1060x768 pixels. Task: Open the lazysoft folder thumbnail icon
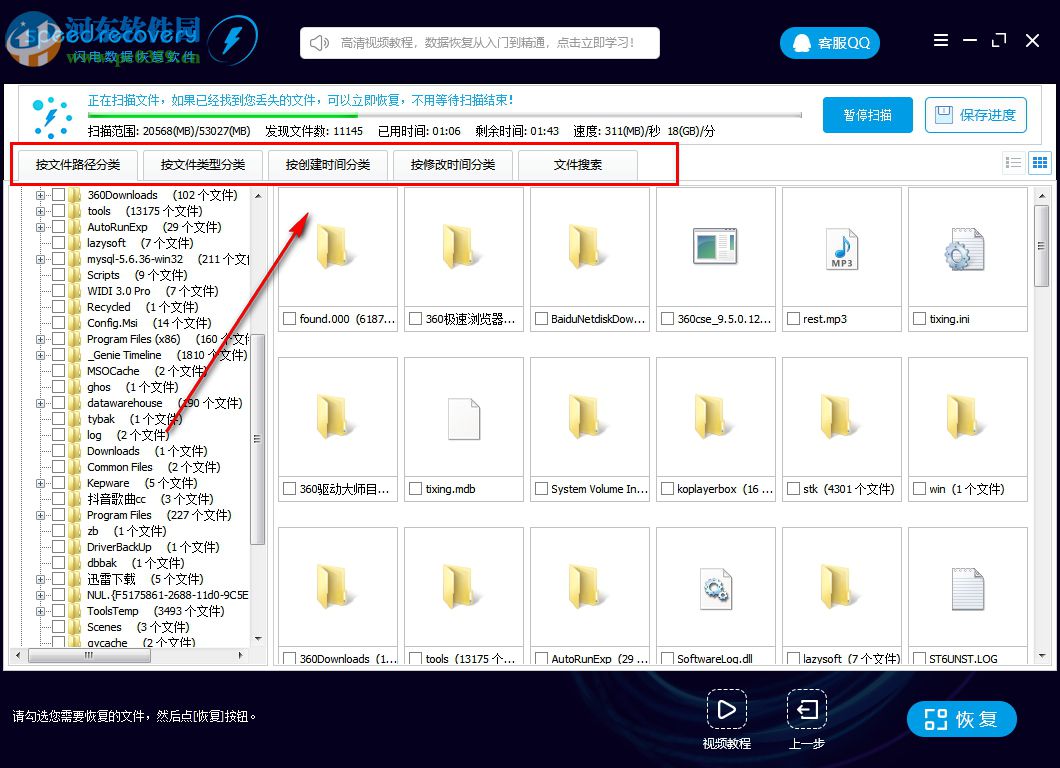point(838,587)
